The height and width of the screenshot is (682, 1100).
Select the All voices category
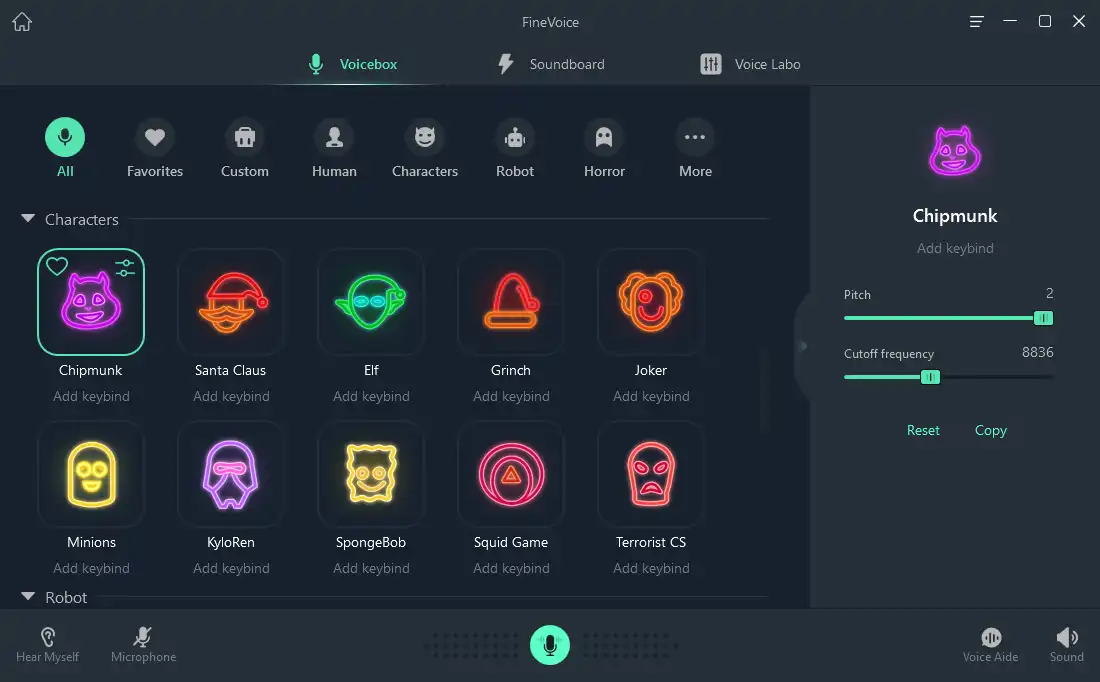pyautogui.click(x=65, y=148)
